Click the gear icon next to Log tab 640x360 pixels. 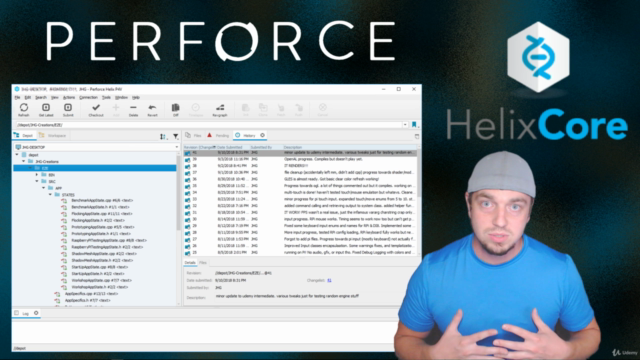point(36,313)
